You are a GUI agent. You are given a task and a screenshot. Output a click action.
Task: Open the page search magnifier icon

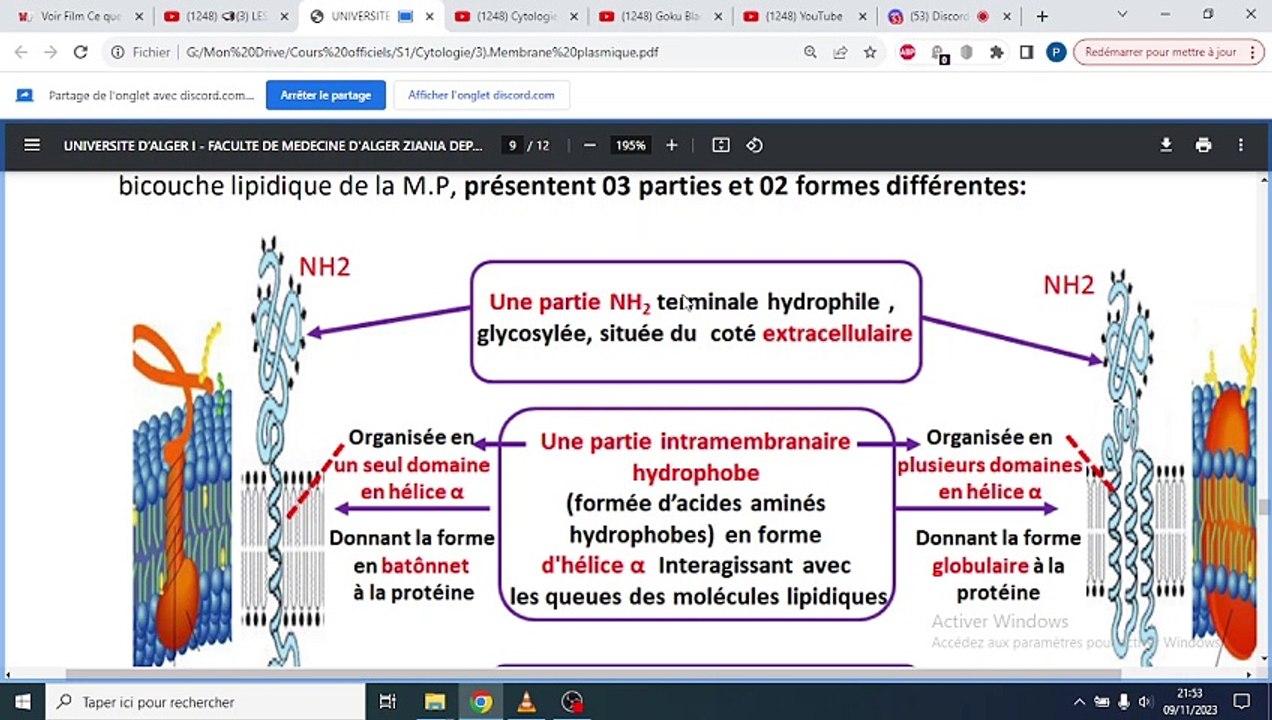point(810,52)
